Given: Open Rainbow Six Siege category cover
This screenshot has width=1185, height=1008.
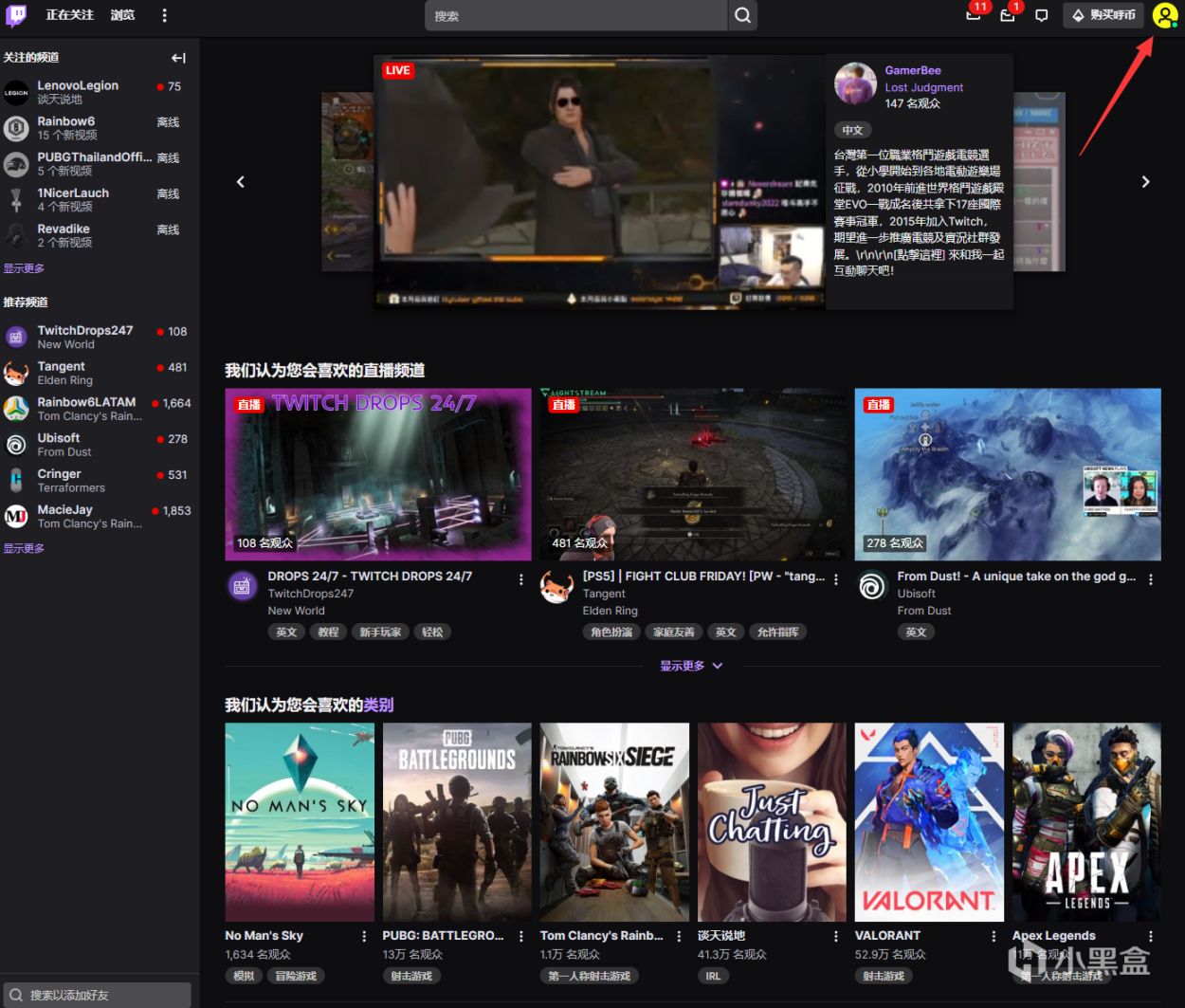Looking at the screenshot, I should (x=614, y=822).
